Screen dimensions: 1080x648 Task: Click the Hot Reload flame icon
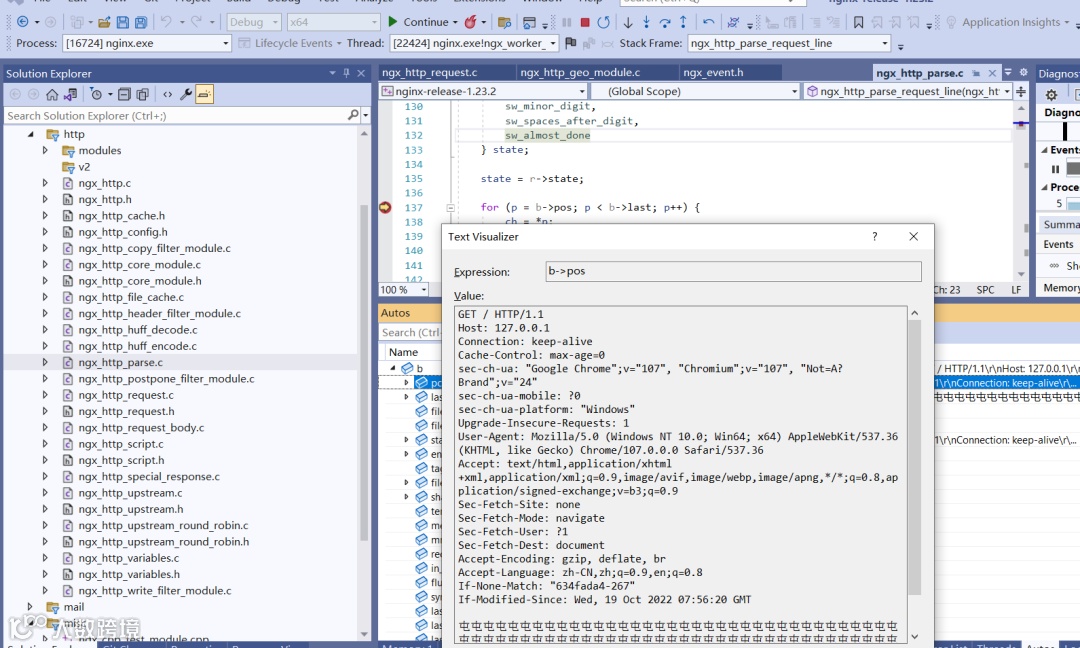[x=471, y=22]
